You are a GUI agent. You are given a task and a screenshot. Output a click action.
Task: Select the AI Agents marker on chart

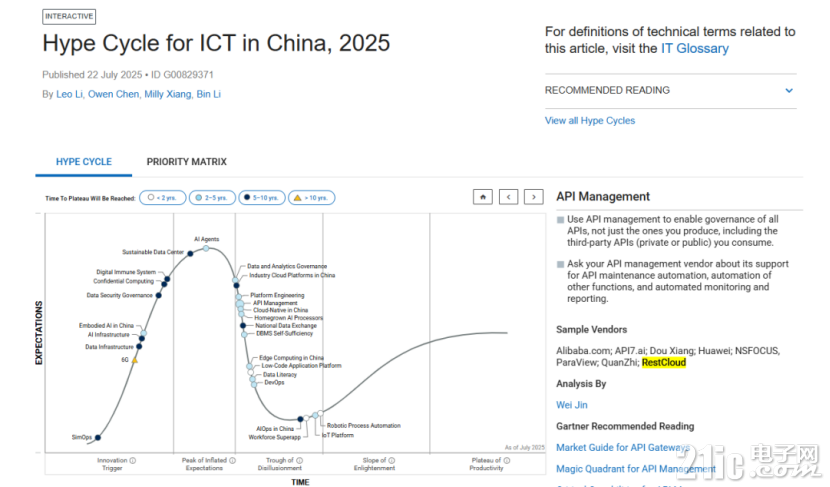pyautogui.click(x=206, y=248)
